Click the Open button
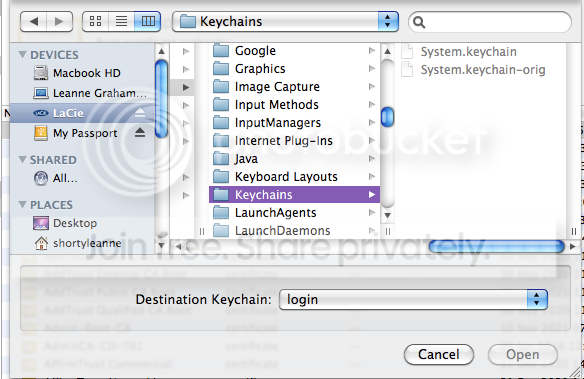The height and width of the screenshot is (379, 584). (x=523, y=354)
